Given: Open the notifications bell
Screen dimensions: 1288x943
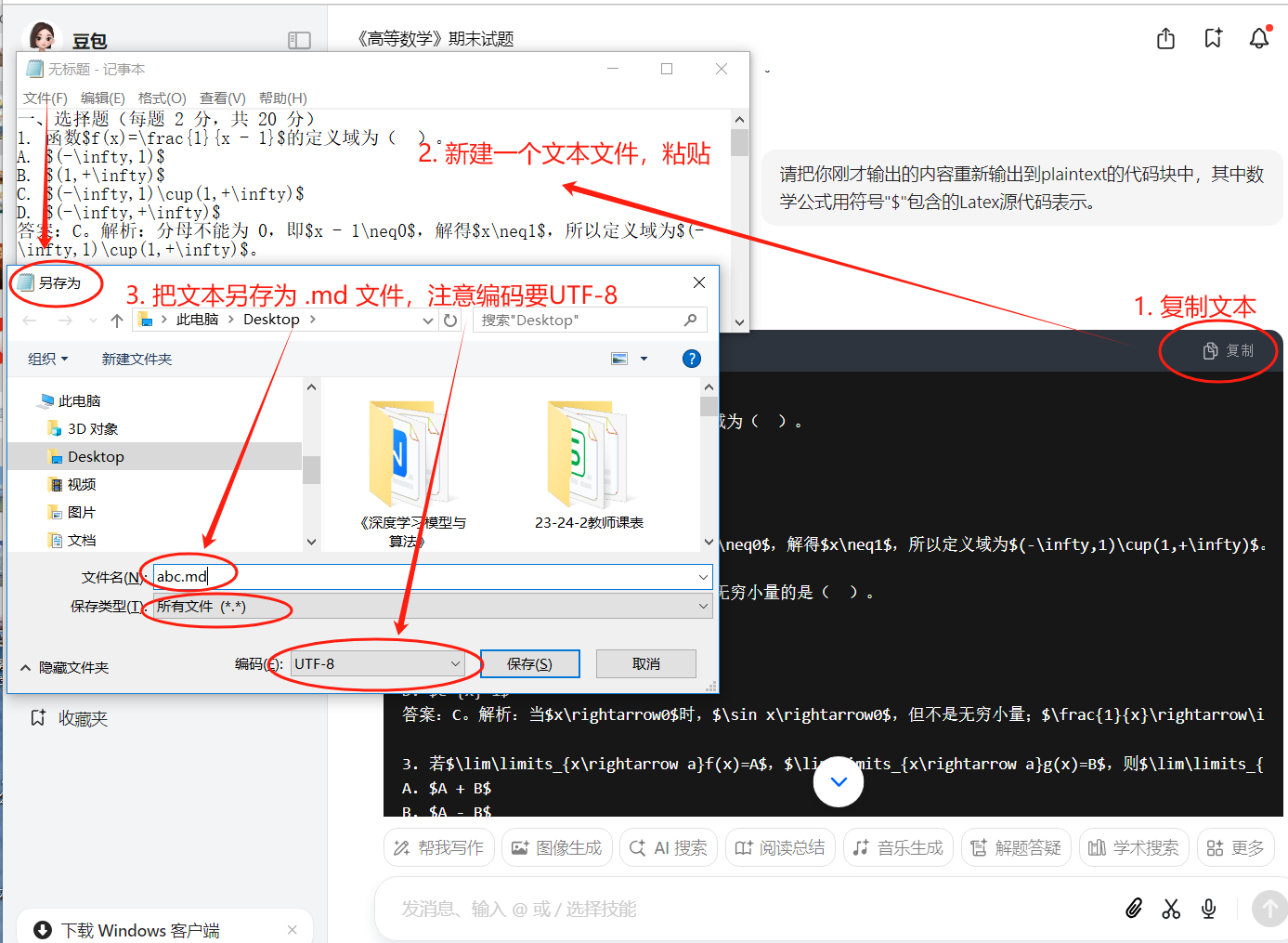Looking at the screenshot, I should (x=1259, y=39).
